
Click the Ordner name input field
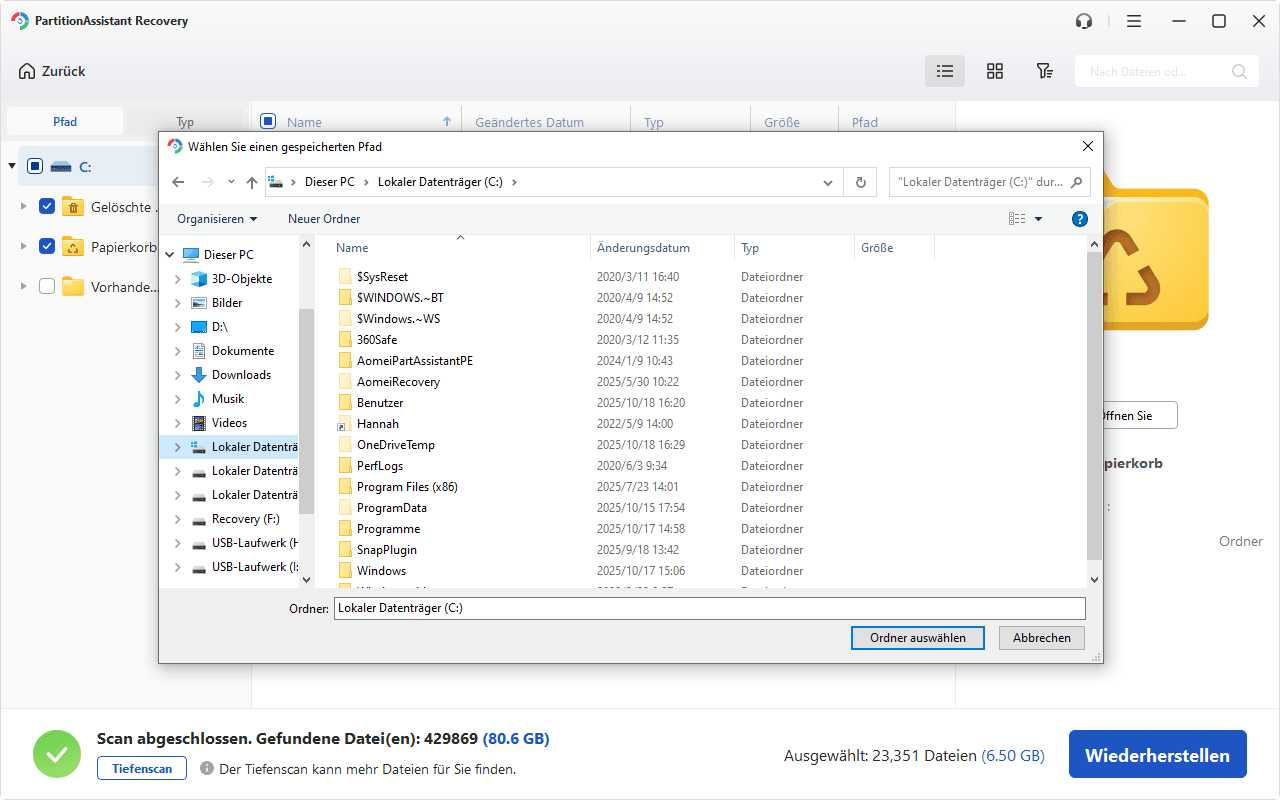[709, 608]
